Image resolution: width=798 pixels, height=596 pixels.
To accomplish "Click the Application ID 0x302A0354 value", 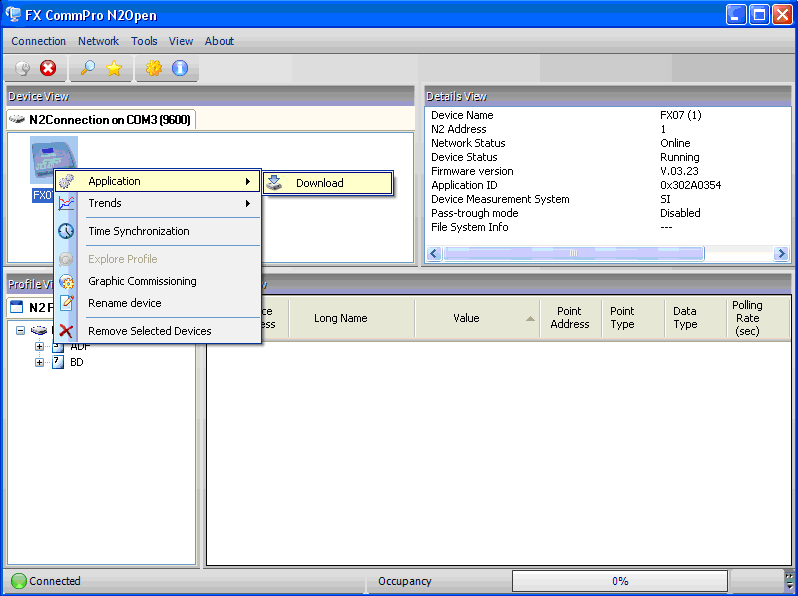I will click(690, 185).
